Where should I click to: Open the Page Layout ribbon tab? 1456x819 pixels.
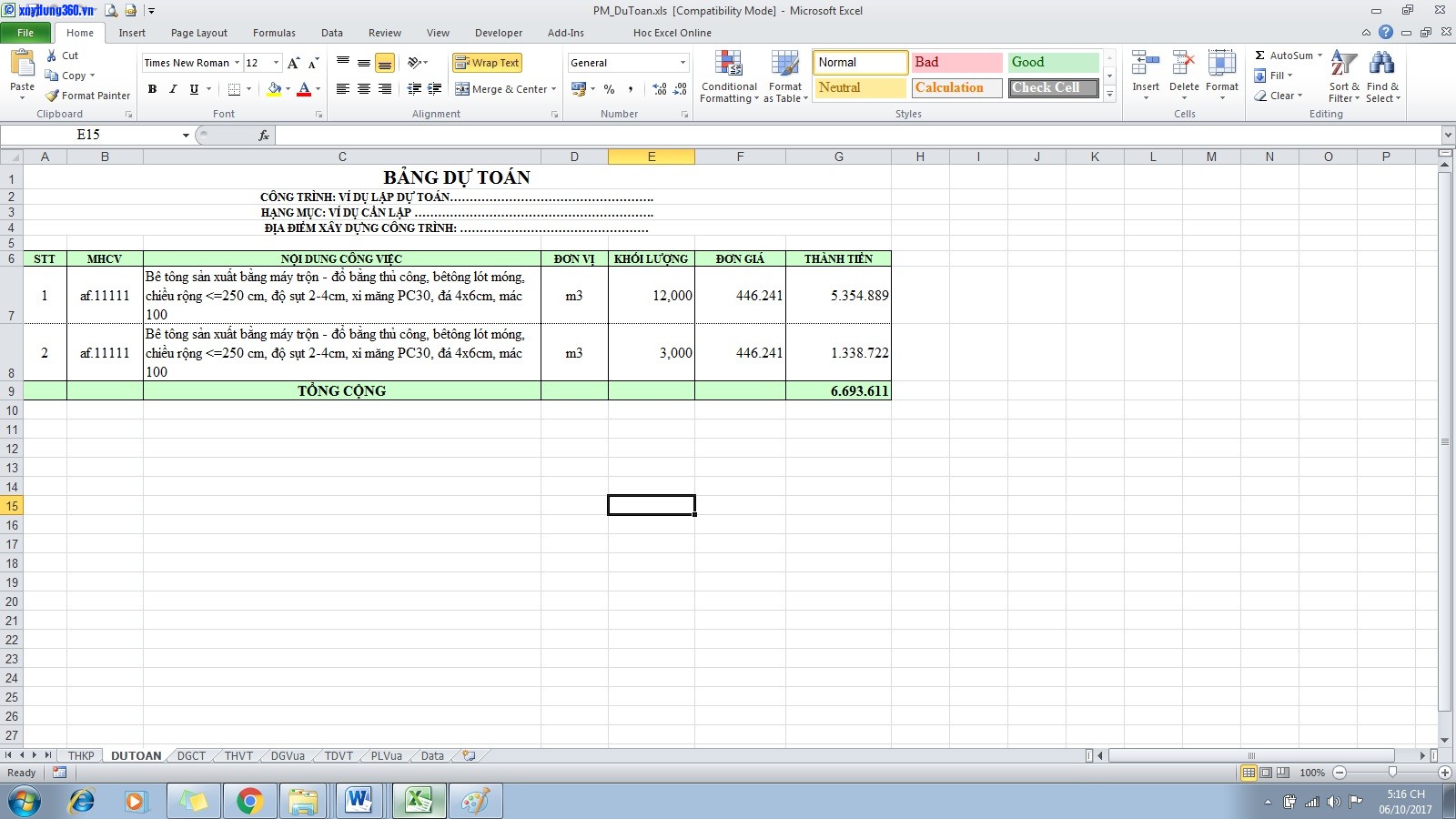[198, 33]
